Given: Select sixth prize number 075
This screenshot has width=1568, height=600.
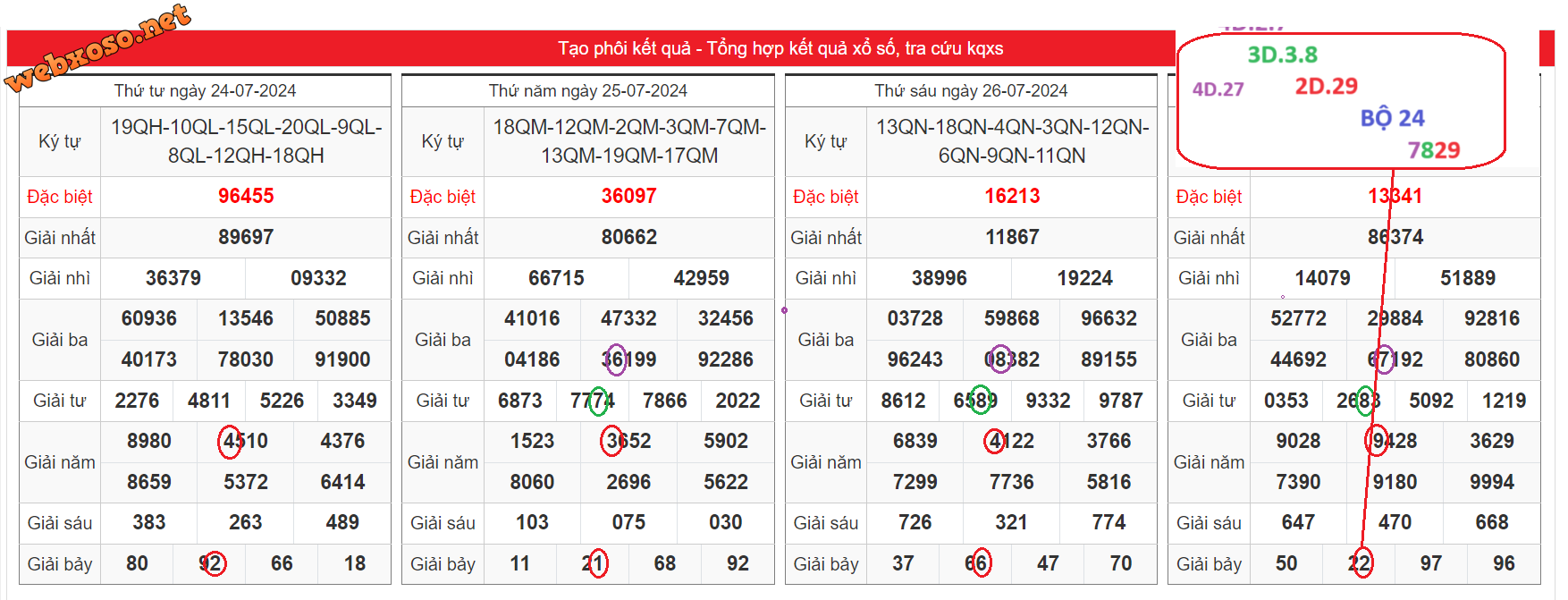Looking at the screenshot, I should tap(628, 522).
